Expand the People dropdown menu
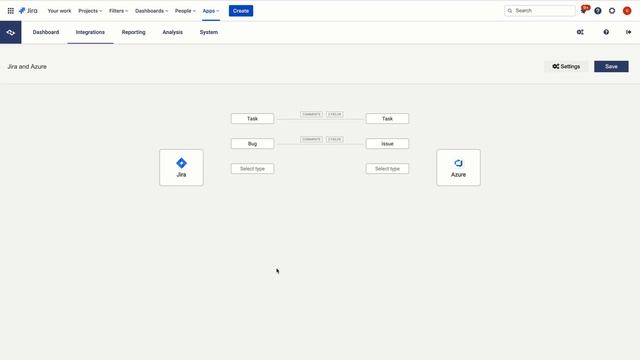Viewport: 640px width, 360px height. point(185,11)
